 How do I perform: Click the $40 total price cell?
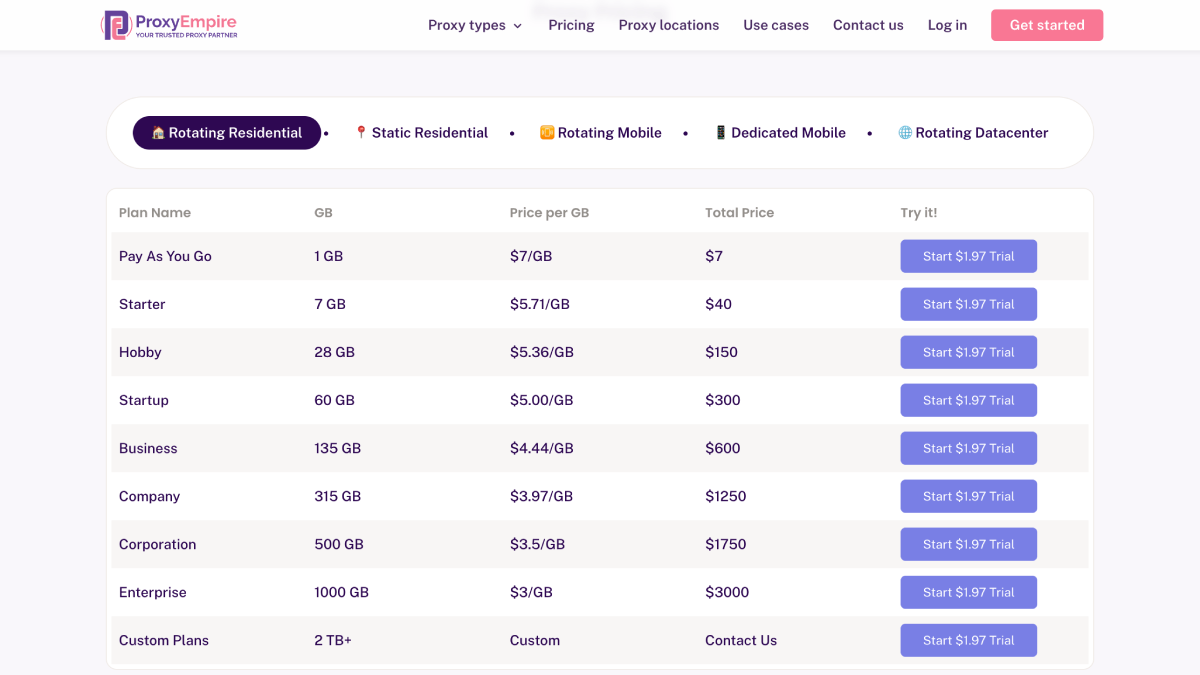[718, 304]
